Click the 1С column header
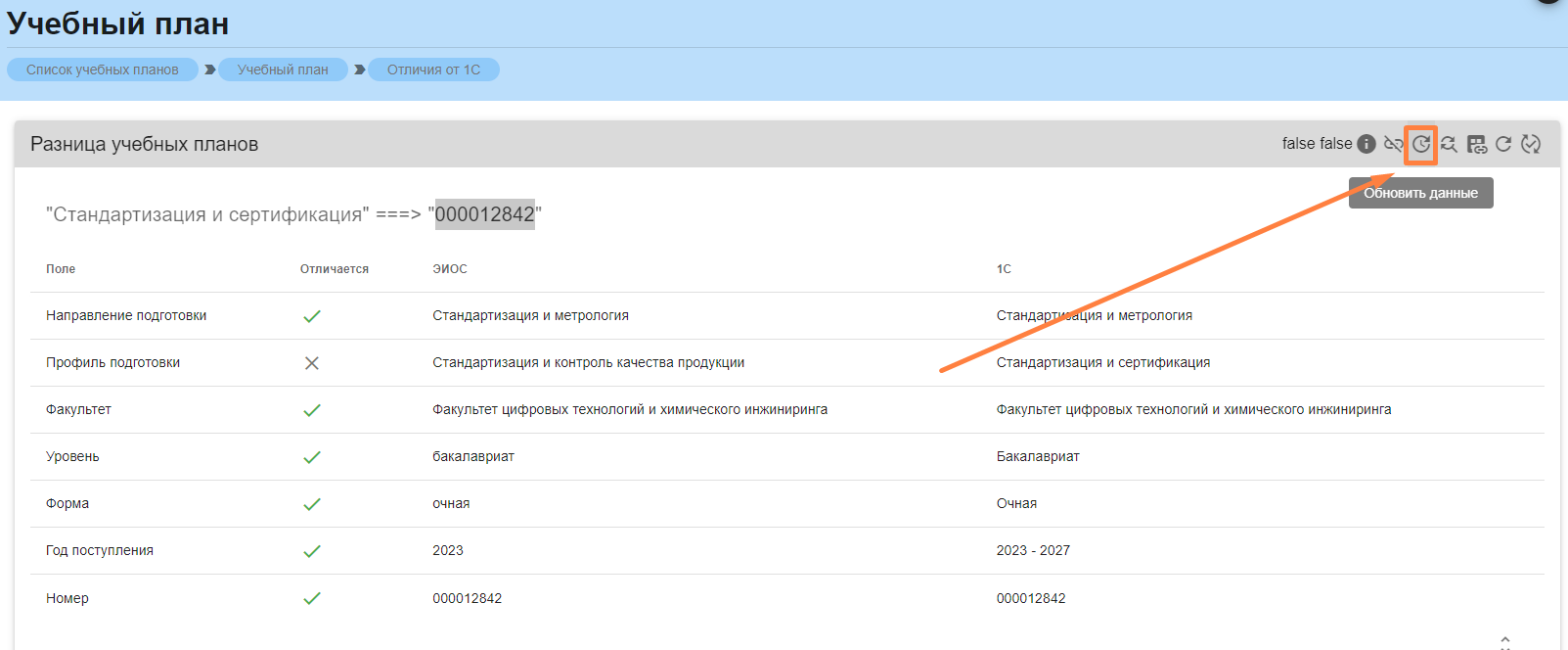Viewport: 1568px width, 650px height. point(1004,269)
